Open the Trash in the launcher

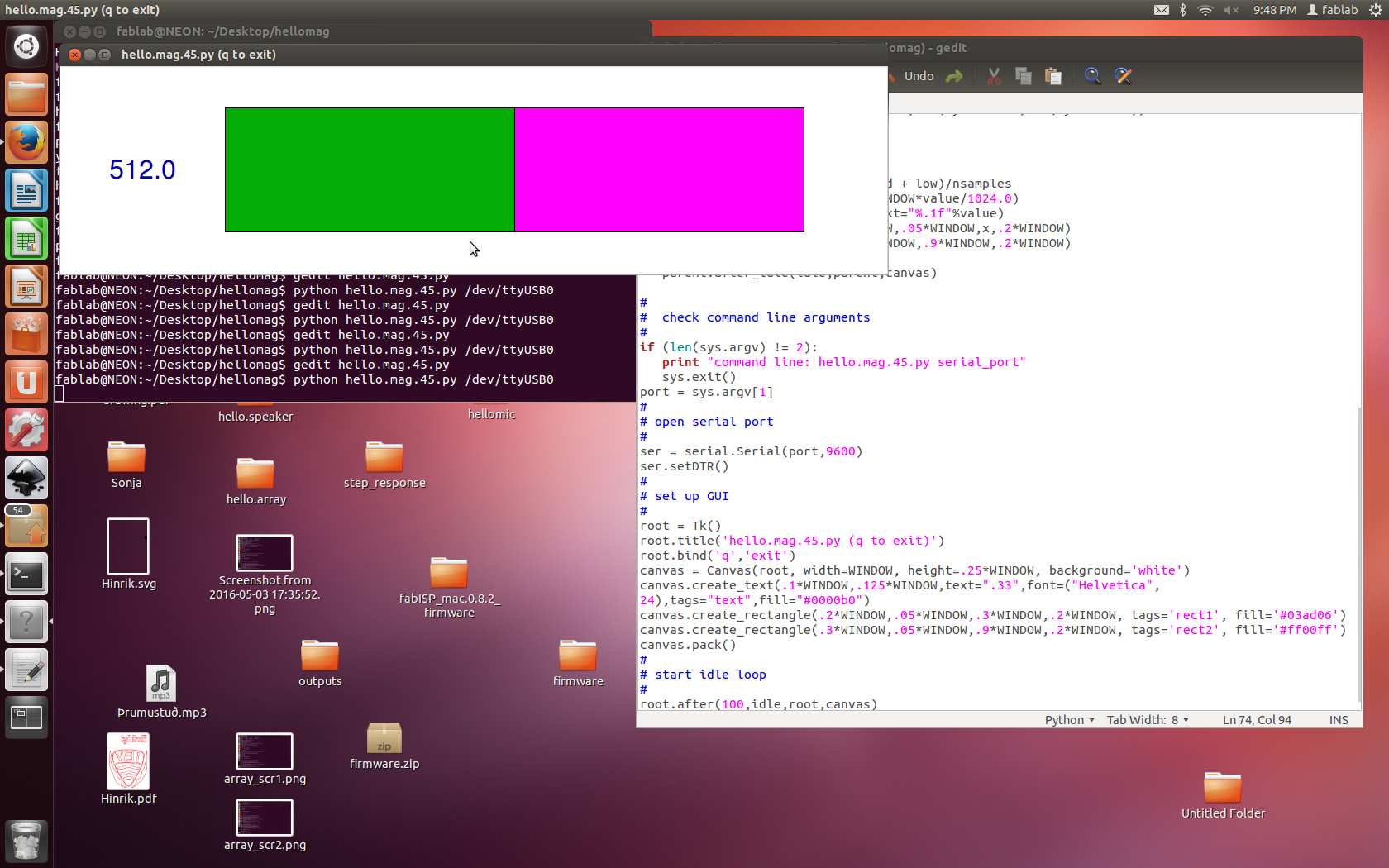pyautogui.click(x=26, y=841)
